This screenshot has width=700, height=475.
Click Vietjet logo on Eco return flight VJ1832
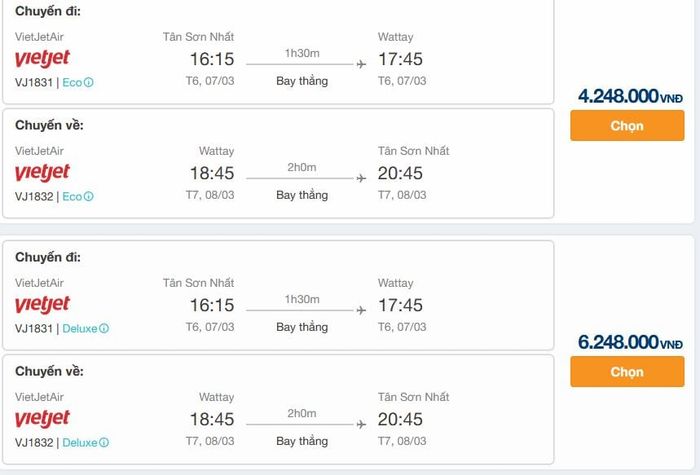click(x=42, y=173)
